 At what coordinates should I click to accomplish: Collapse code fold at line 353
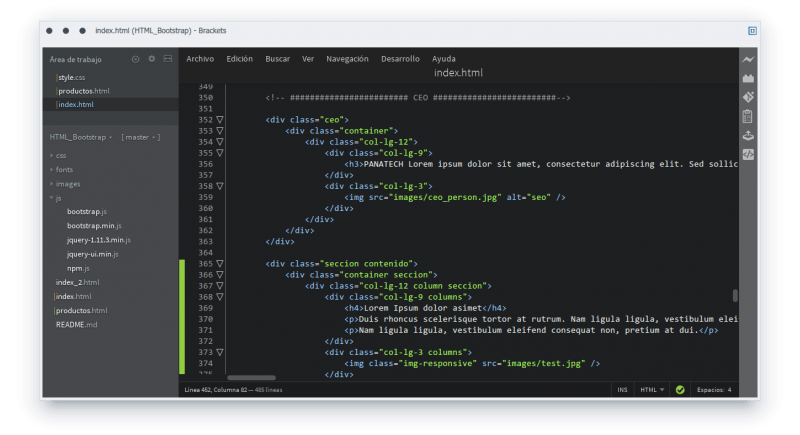point(220,131)
